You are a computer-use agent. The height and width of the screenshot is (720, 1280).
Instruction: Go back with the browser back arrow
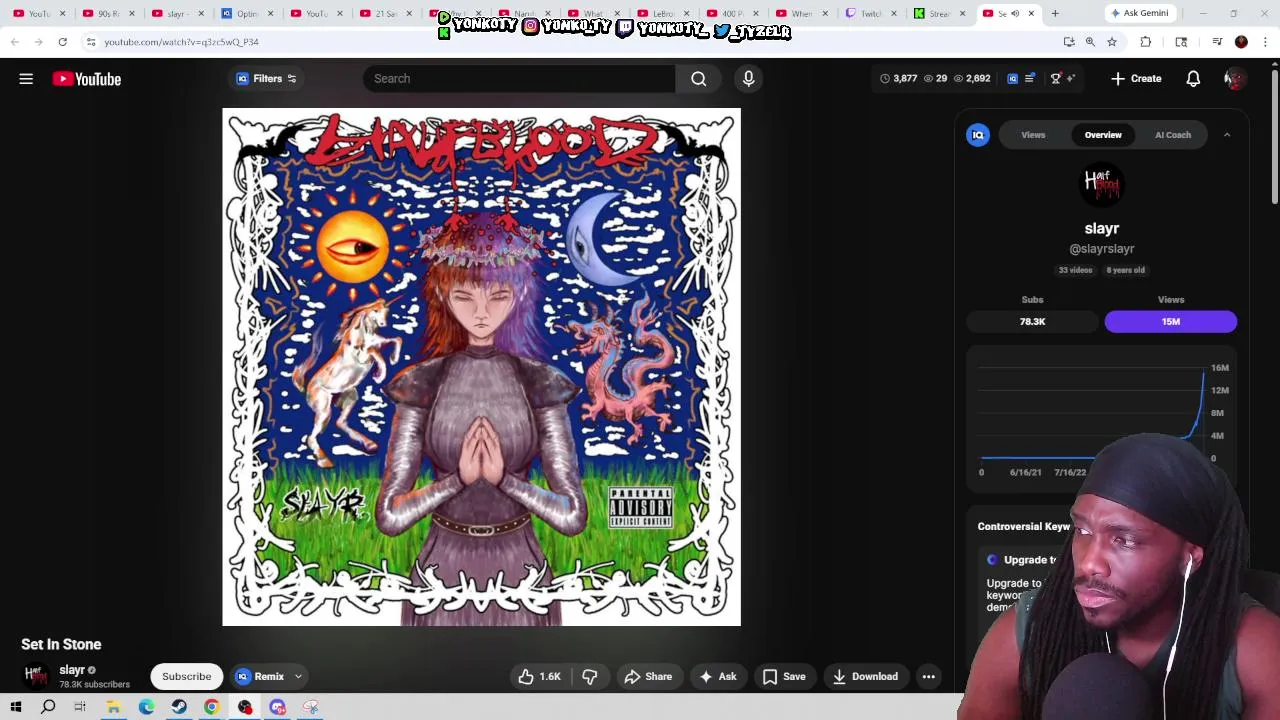(15, 42)
